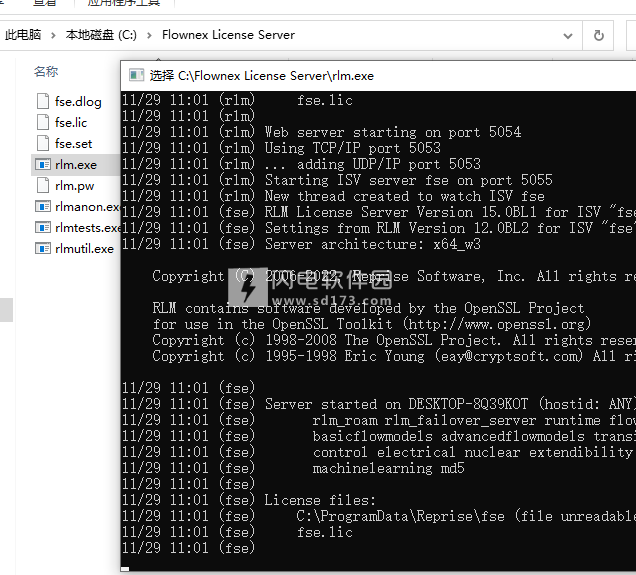Select the fse.set file name
636x575 pixels.
pyautogui.click(x=73, y=144)
